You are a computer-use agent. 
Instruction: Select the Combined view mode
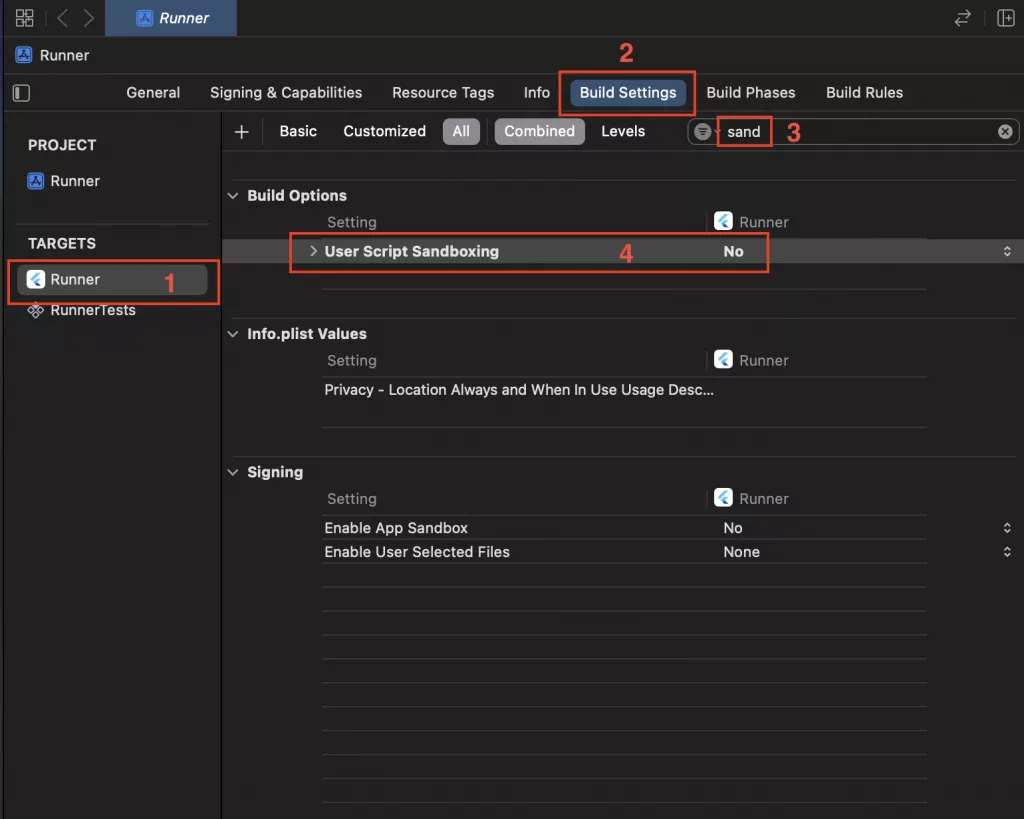click(539, 131)
